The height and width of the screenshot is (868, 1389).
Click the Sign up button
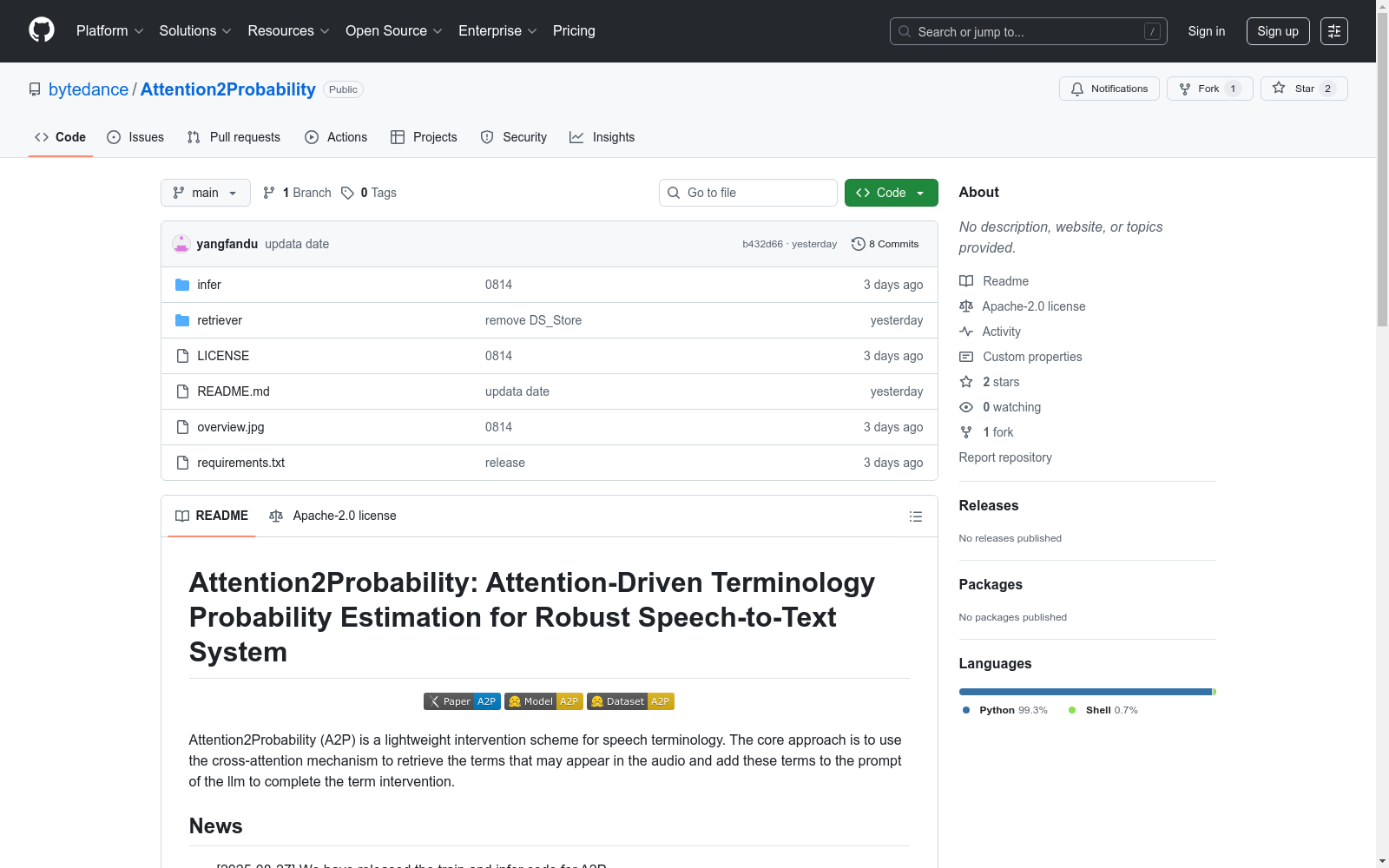[x=1278, y=31]
